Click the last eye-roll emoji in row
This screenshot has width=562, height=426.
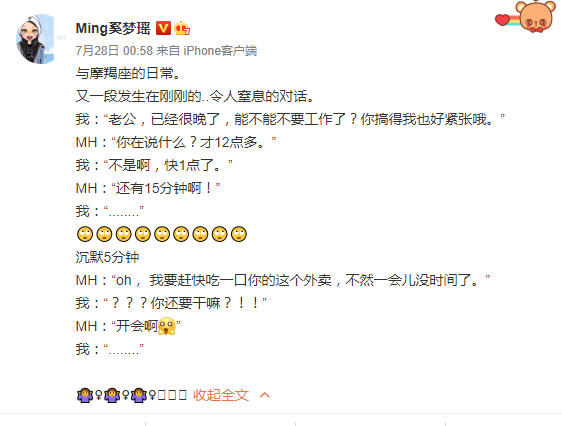tap(239, 234)
